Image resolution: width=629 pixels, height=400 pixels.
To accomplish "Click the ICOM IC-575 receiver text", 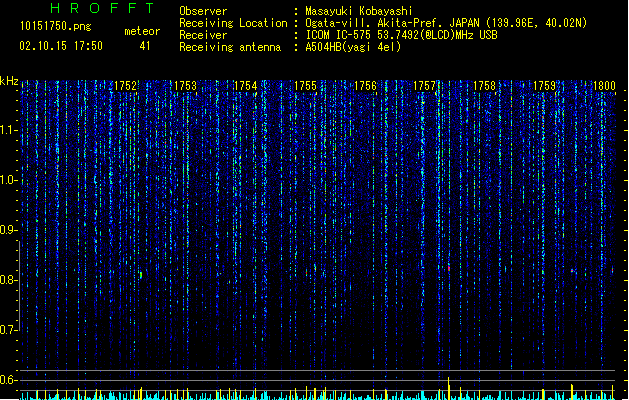I will pos(401,35).
